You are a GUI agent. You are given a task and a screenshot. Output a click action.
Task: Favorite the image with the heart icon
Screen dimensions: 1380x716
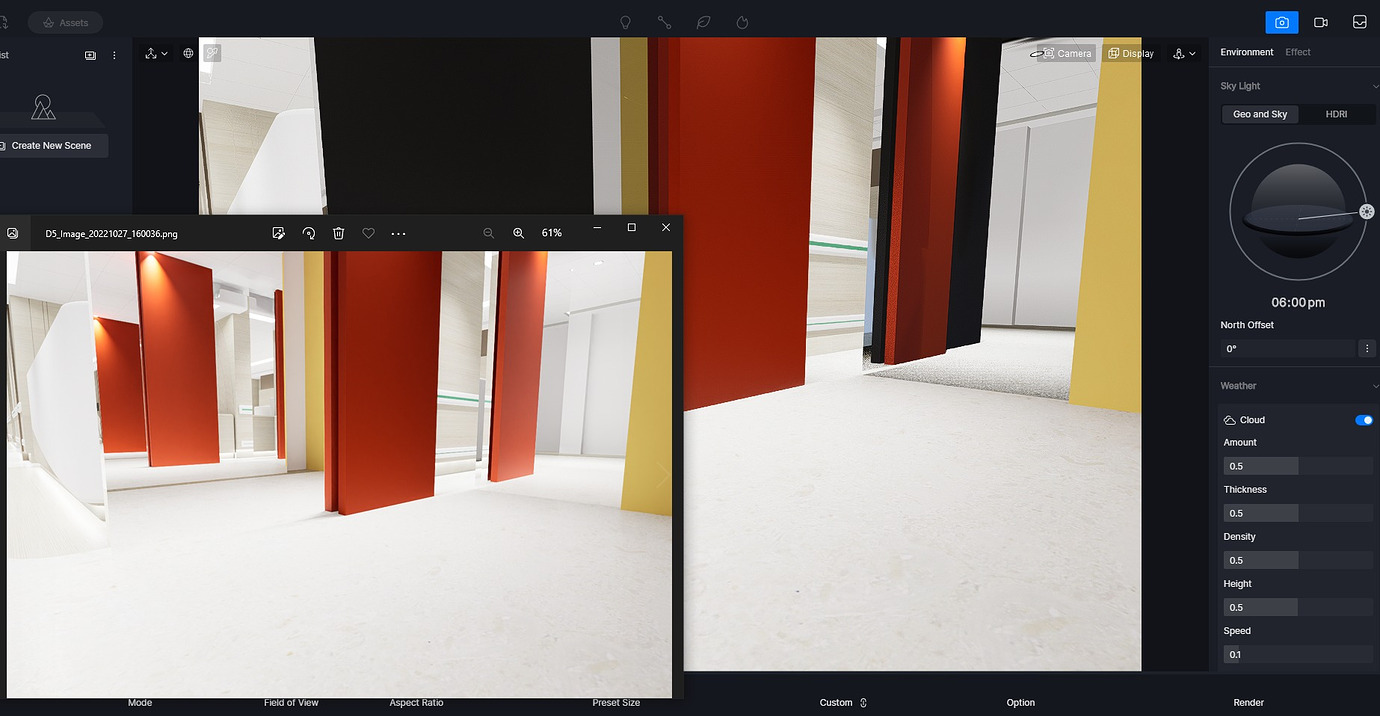(x=368, y=232)
